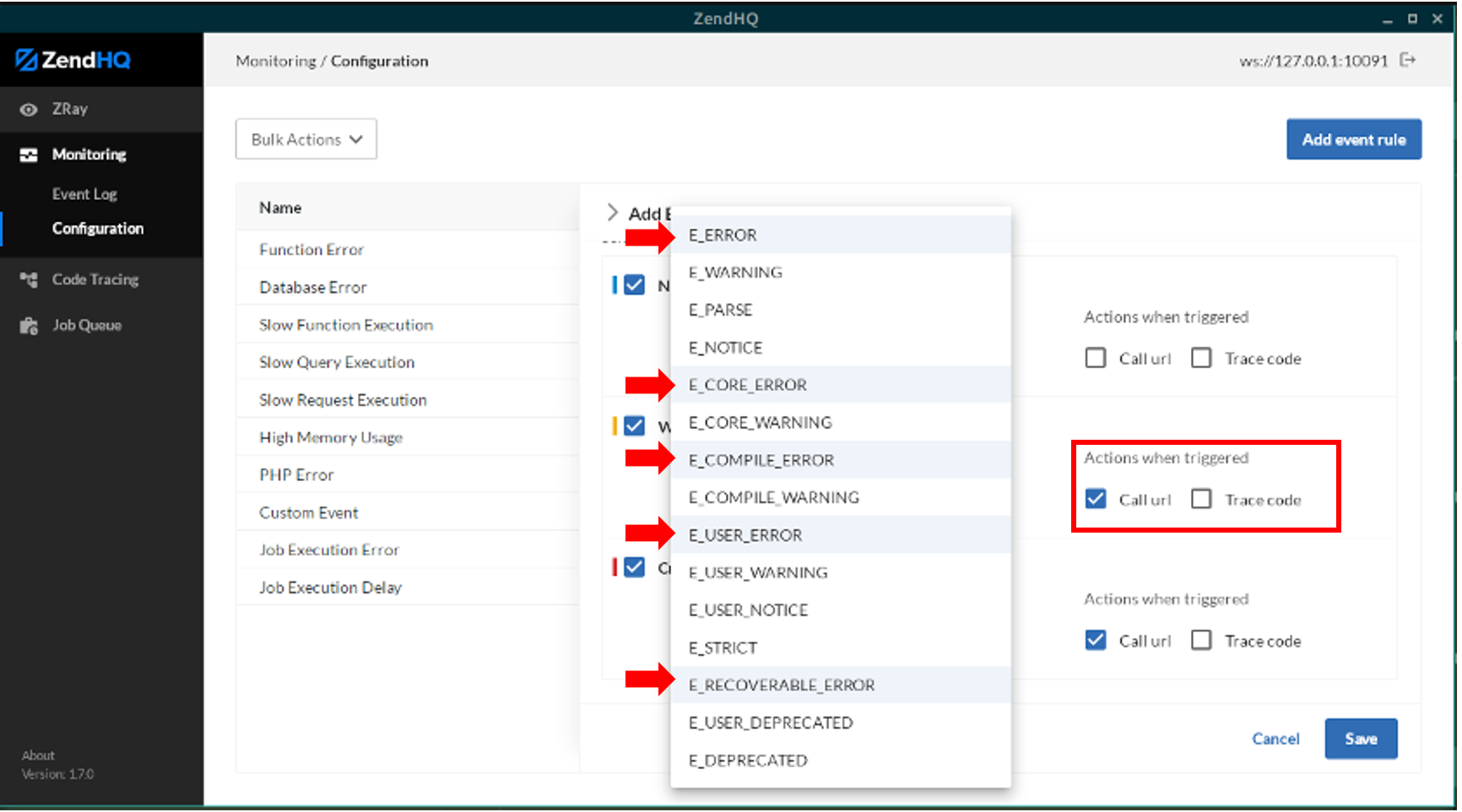1462x812 pixels.
Task: Choose E_STRICT option
Action: pyautogui.click(x=841, y=648)
